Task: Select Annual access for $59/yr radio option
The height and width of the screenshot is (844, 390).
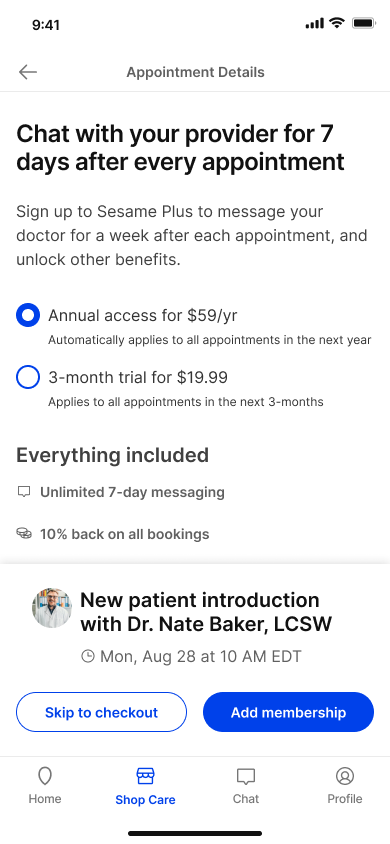Action: tap(28, 315)
